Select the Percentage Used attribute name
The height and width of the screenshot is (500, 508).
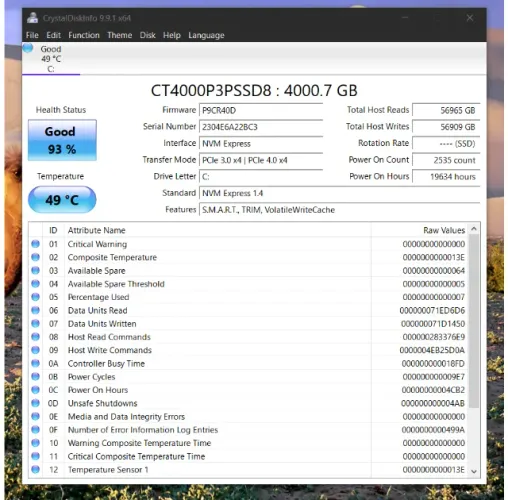tap(98, 297)
